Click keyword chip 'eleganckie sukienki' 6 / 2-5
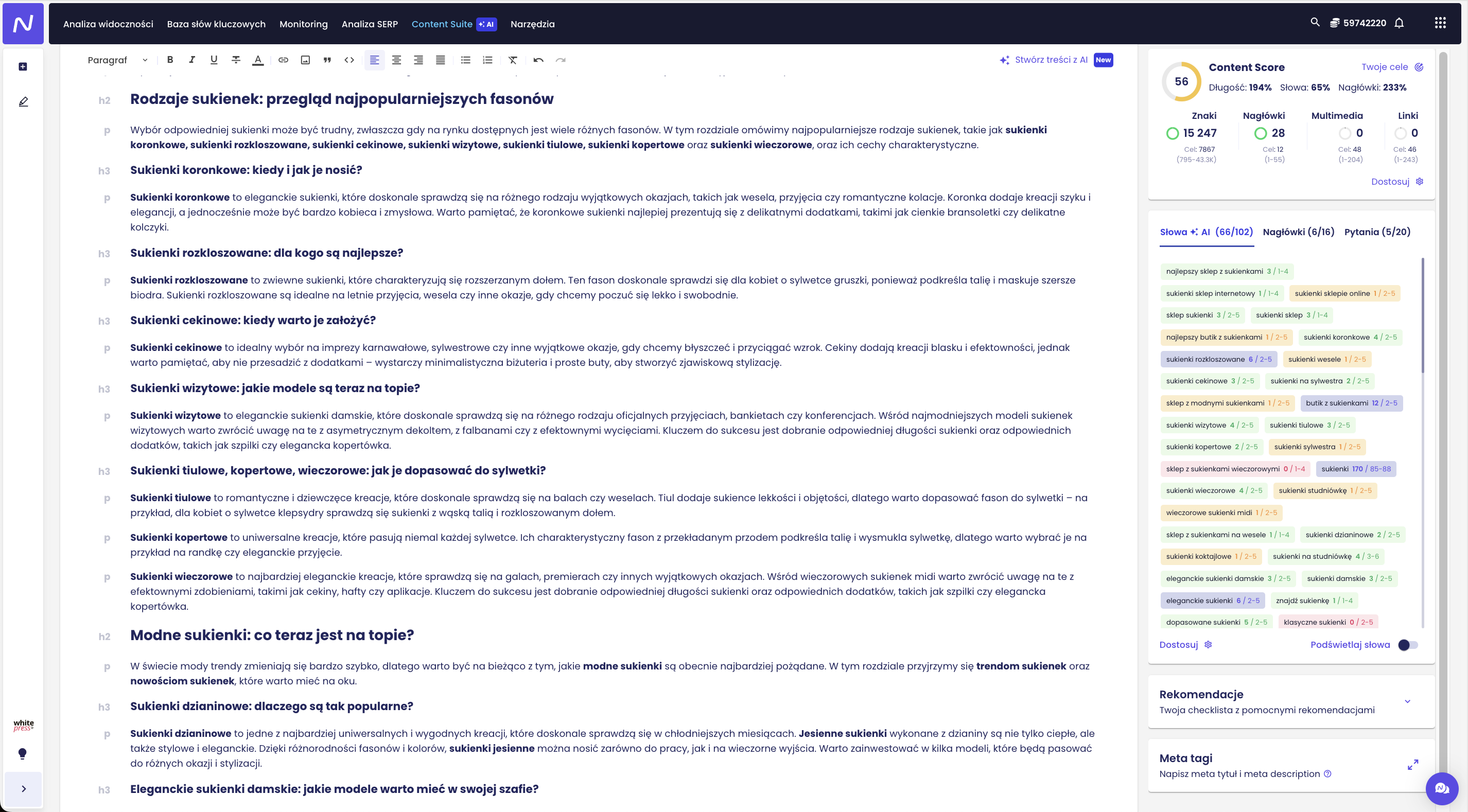This screenshot has width=1468, height=812. 1213,600
